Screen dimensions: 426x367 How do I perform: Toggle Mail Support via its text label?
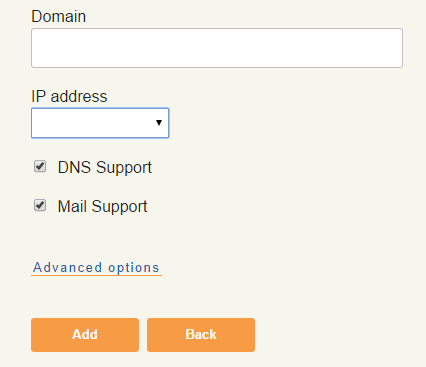[102, 207]
